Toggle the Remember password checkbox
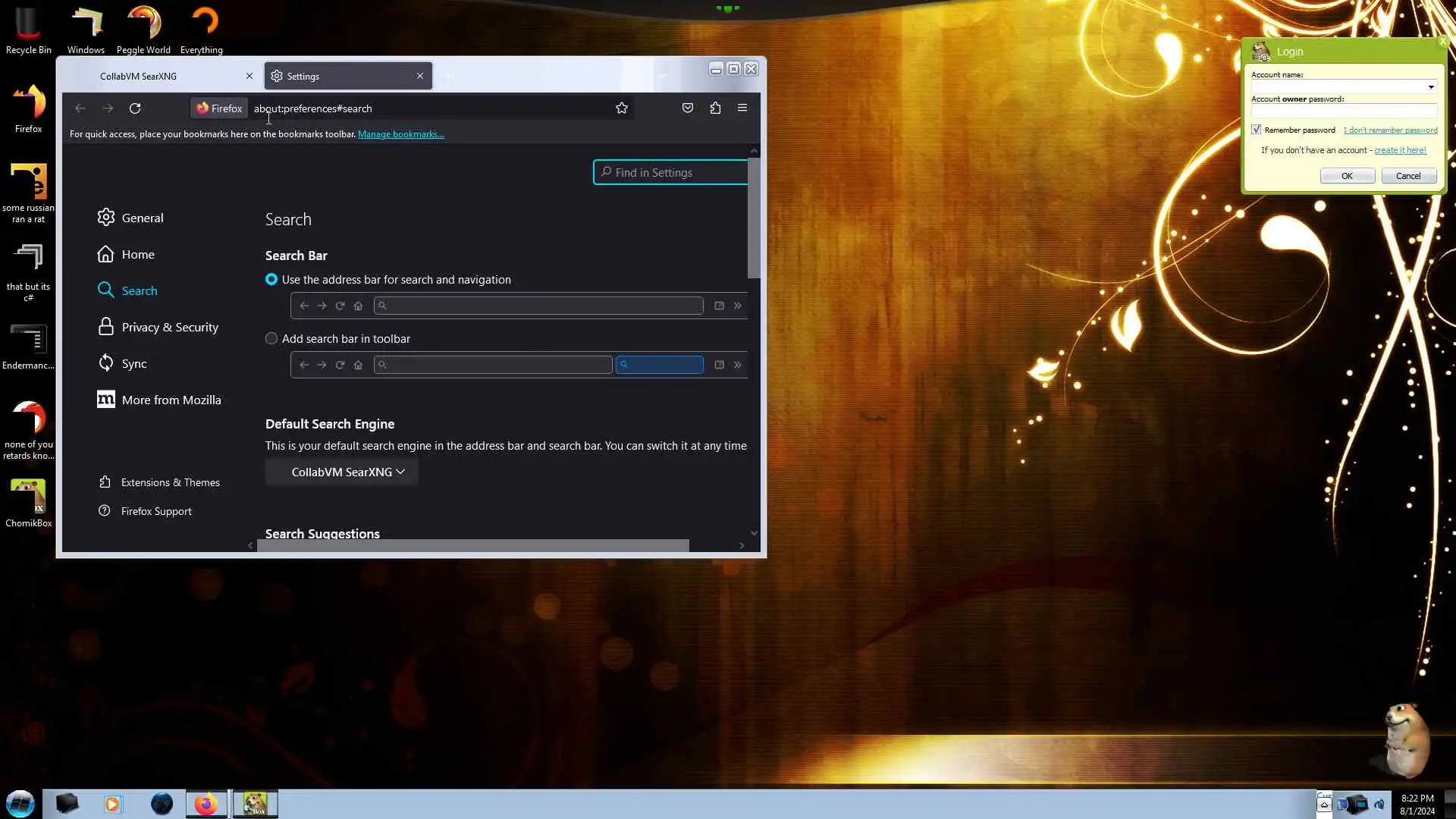The width and height of the screenshot is (1456, 819). (1257, 130)
